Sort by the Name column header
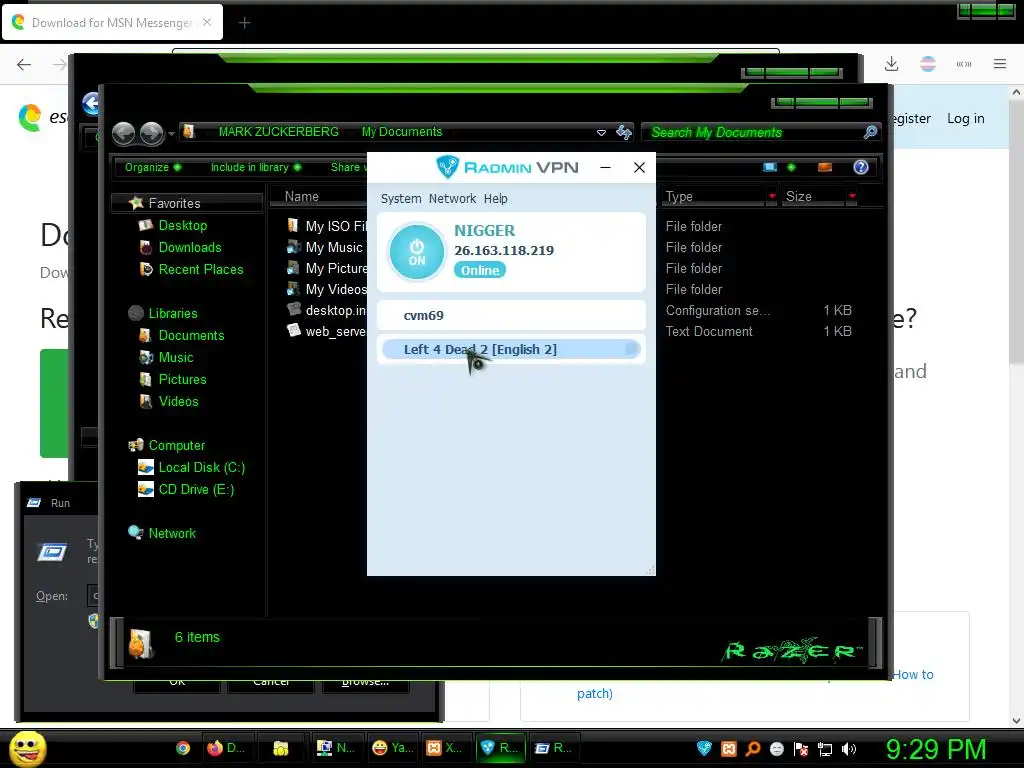Screen dimensions: 1024x768 click(302, 197)
